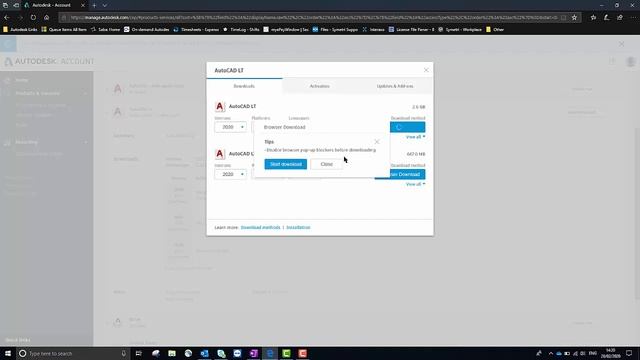640x360 pixels.
Task: Click the Close button in Tips popup
Action: click(327, 164)
